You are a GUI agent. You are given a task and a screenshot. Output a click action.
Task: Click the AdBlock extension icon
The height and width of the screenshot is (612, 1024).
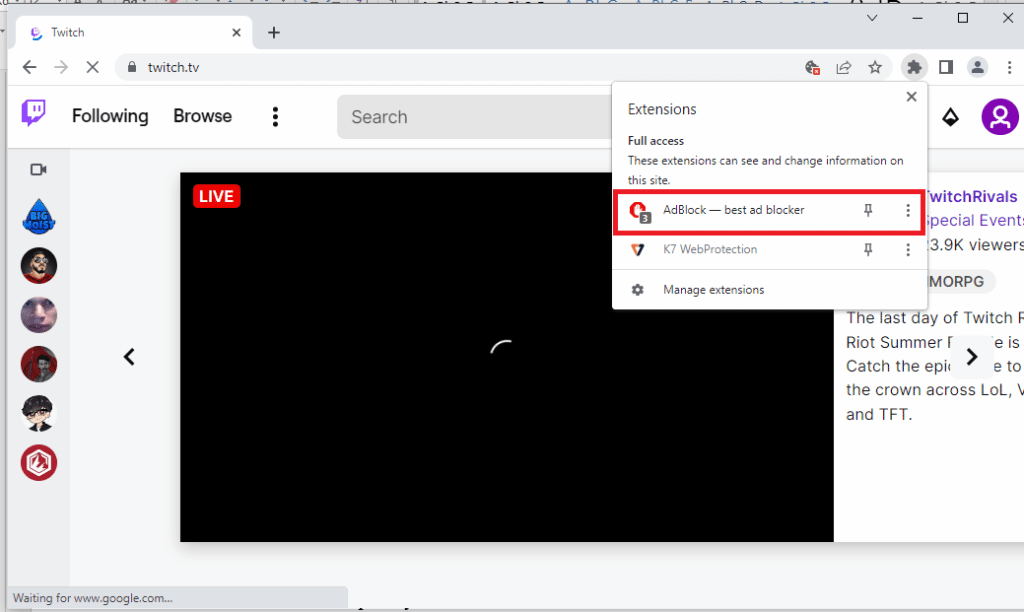(x=639, y=211)
